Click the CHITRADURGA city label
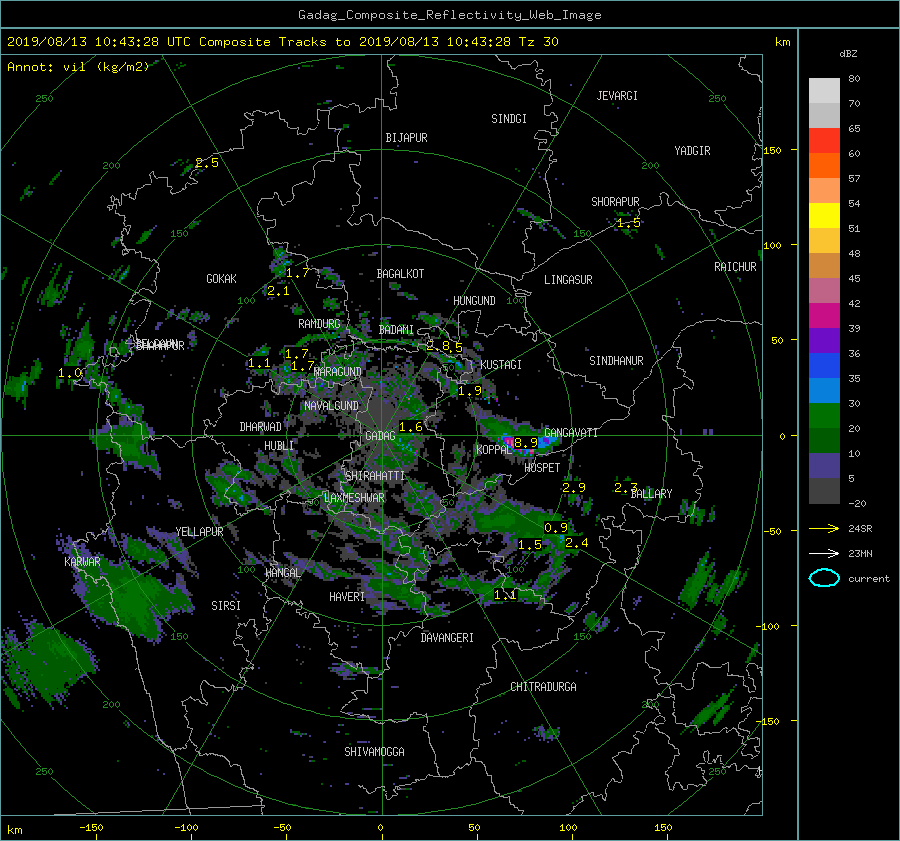Screen dimensions: 900x841 (x=543, y=687)
